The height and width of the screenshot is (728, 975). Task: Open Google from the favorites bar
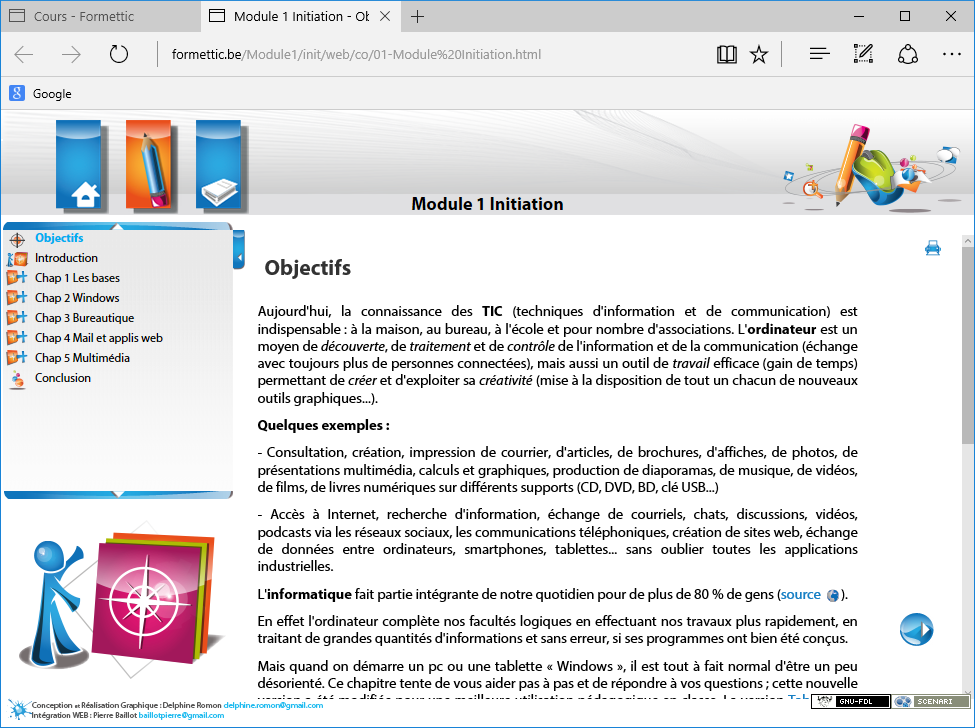coord(41,94)
